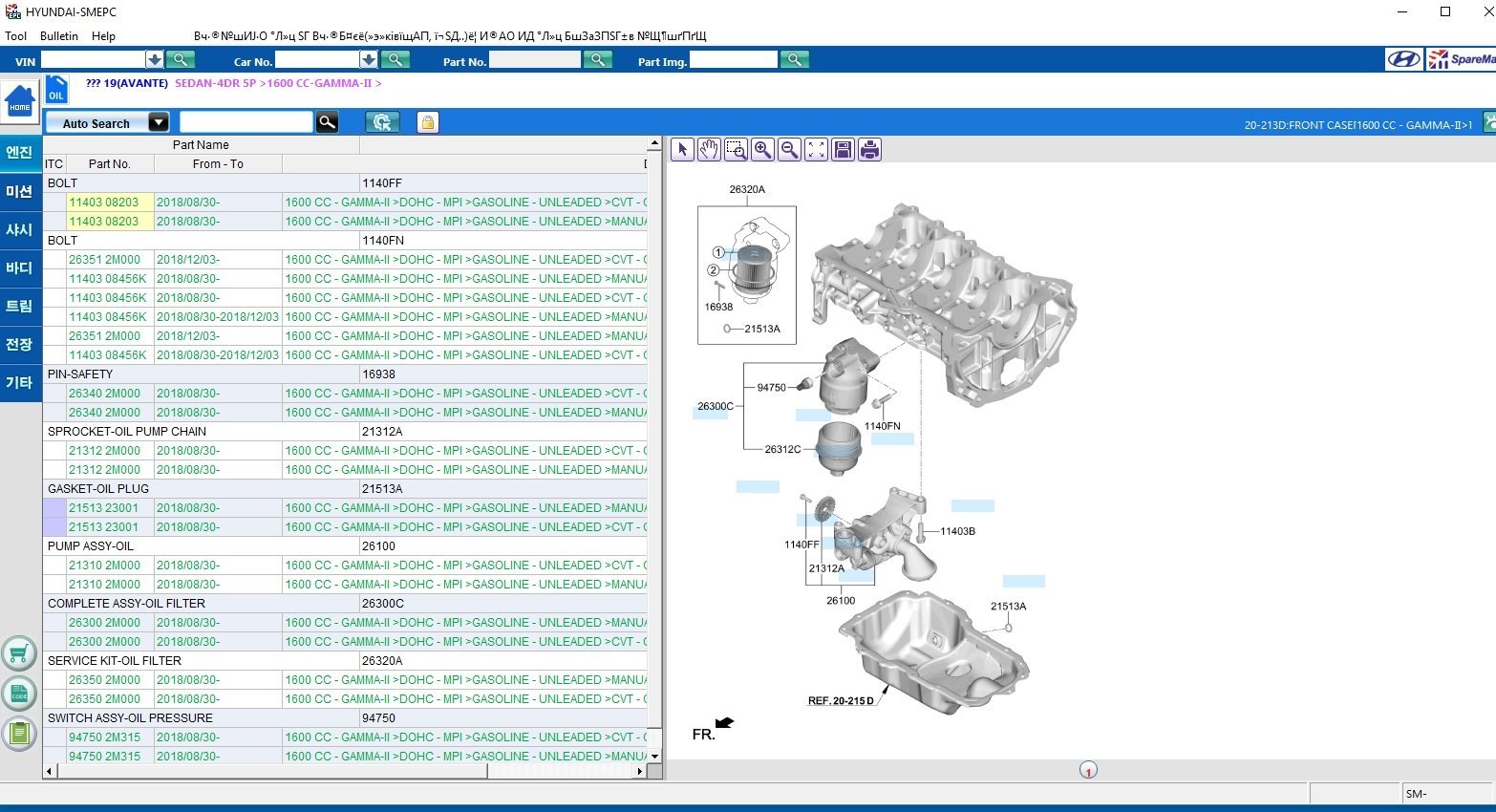Select part 26351 2M000 dated 2018/12/03- CVT row
The height and width of the screenshot is (812, 1496).
click(x=345, y=259)
